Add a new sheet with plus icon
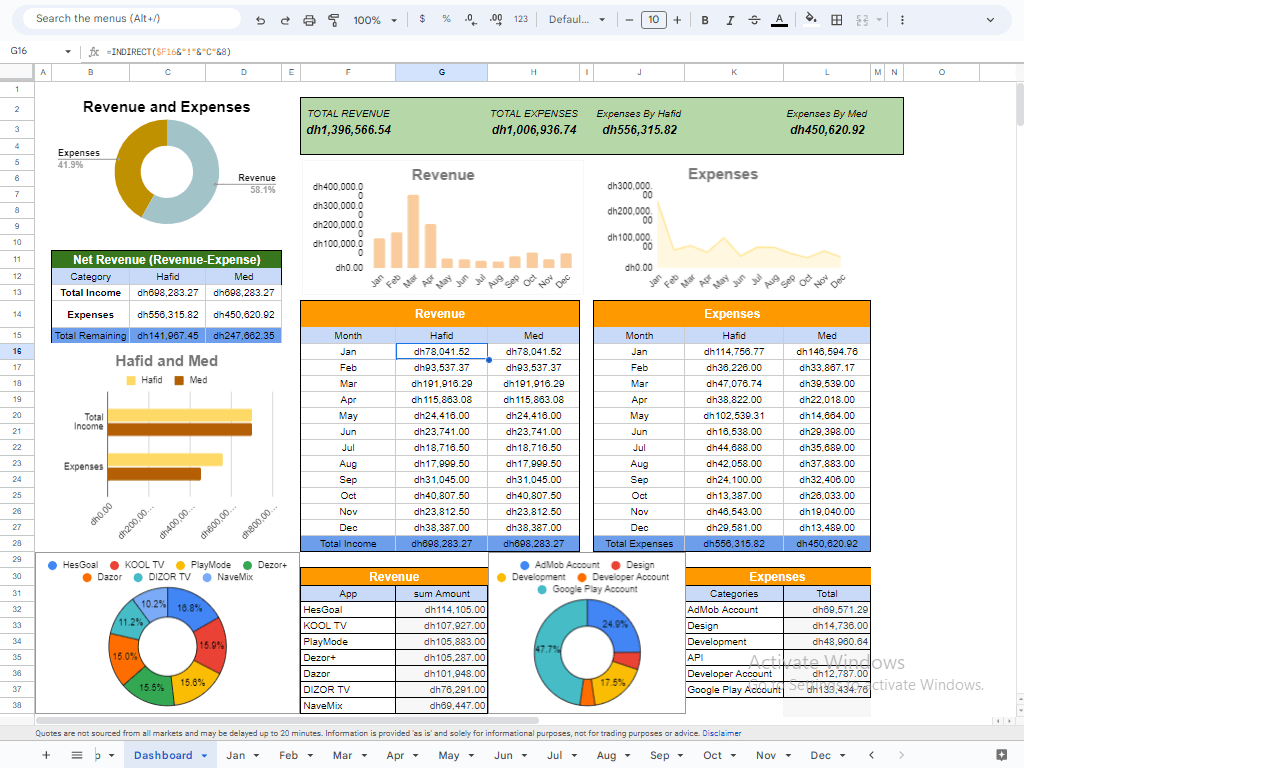 pyautogui.click(x=46, y=755)
